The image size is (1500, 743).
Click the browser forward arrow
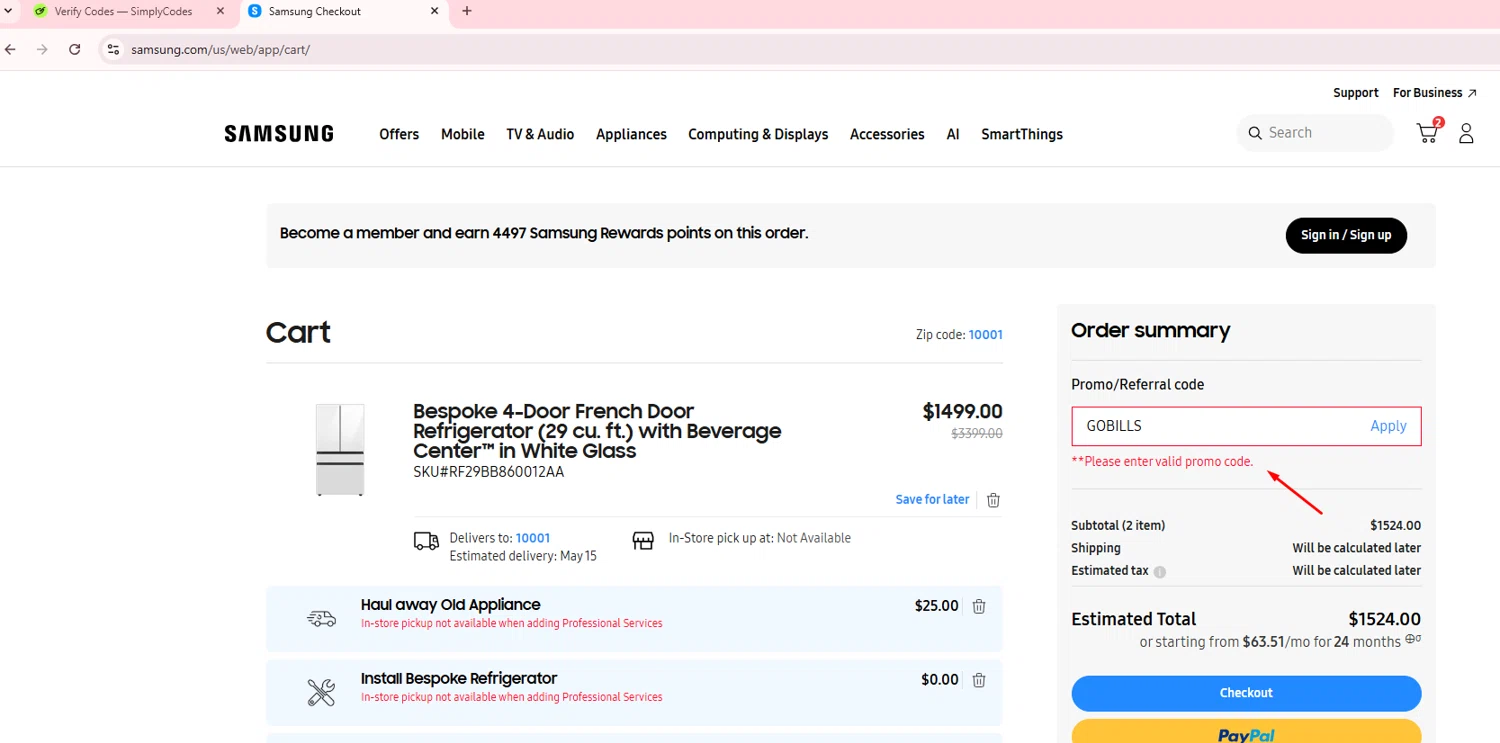(x=42, y=49)
